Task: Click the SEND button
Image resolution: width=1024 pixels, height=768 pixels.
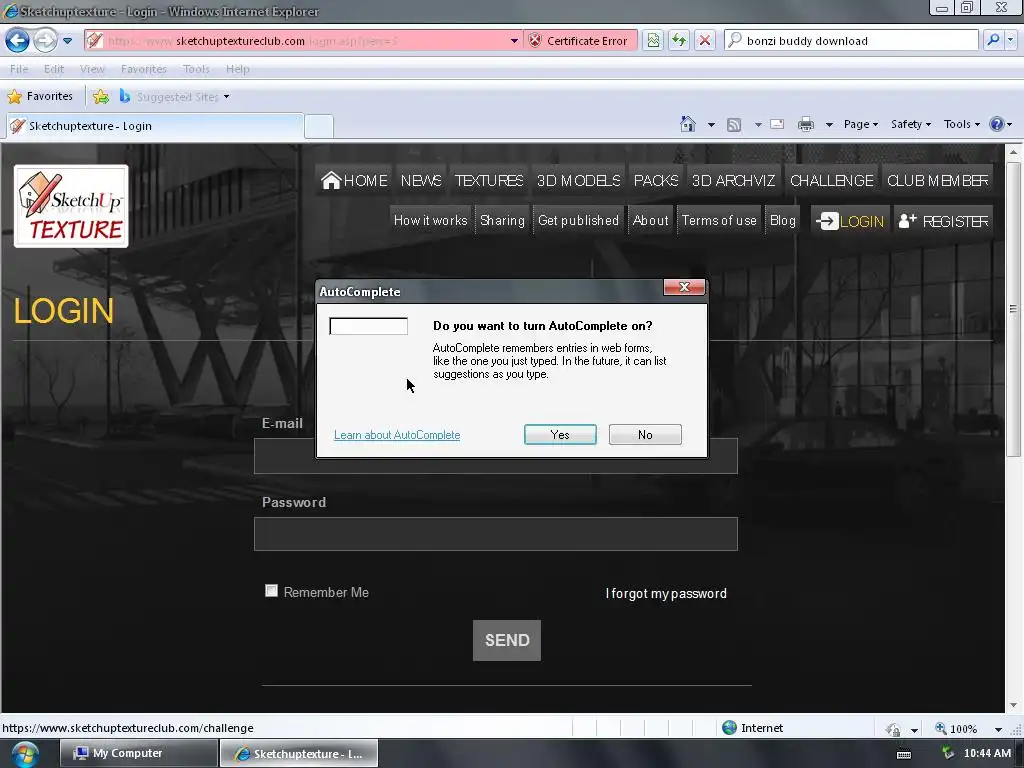Action: click(x=507, y=640)
